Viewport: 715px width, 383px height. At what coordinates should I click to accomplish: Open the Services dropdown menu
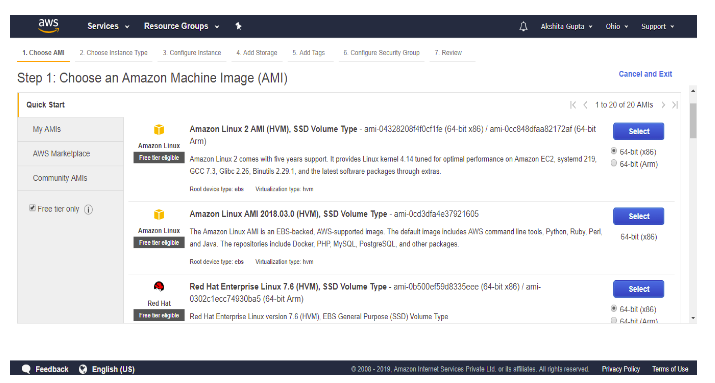tap(108, 26)
